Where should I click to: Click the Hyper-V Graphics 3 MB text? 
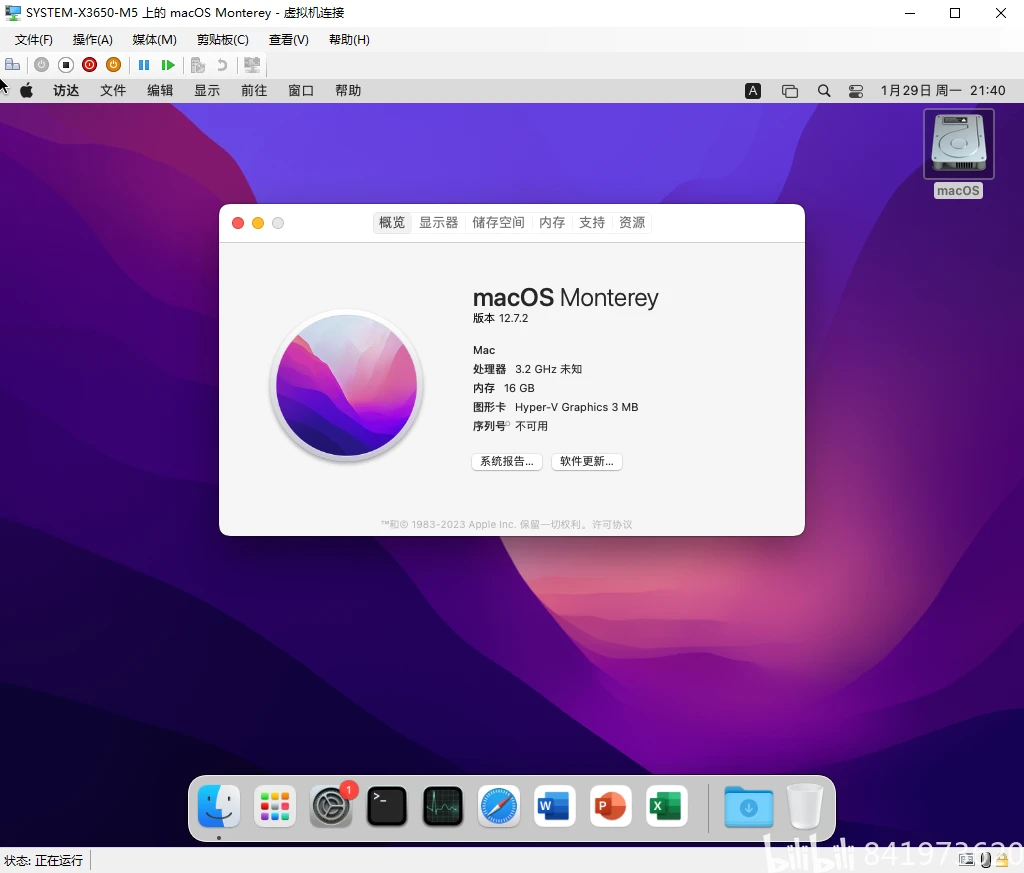577,407
